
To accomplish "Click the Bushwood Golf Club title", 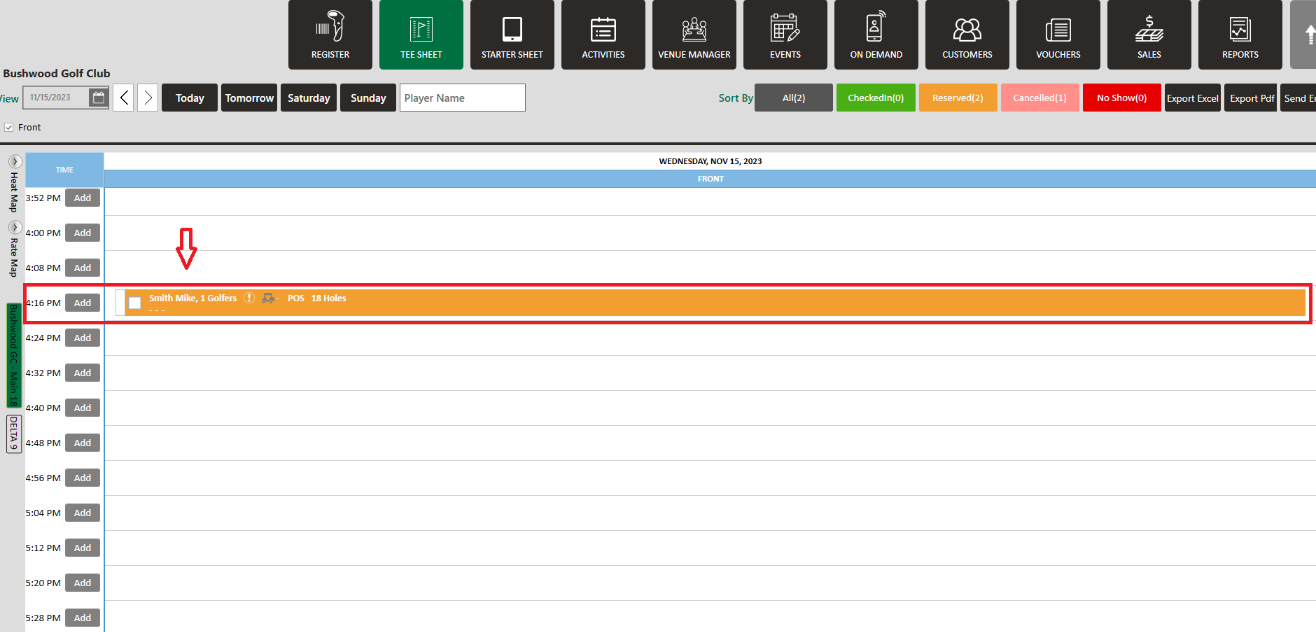I will 57,73.
